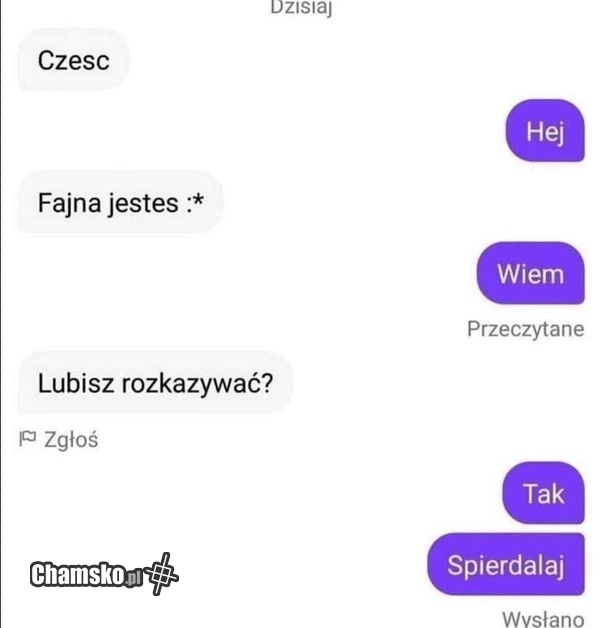
Task: Click the ":*" kiss emoticon in message
Action: (195, 202)
